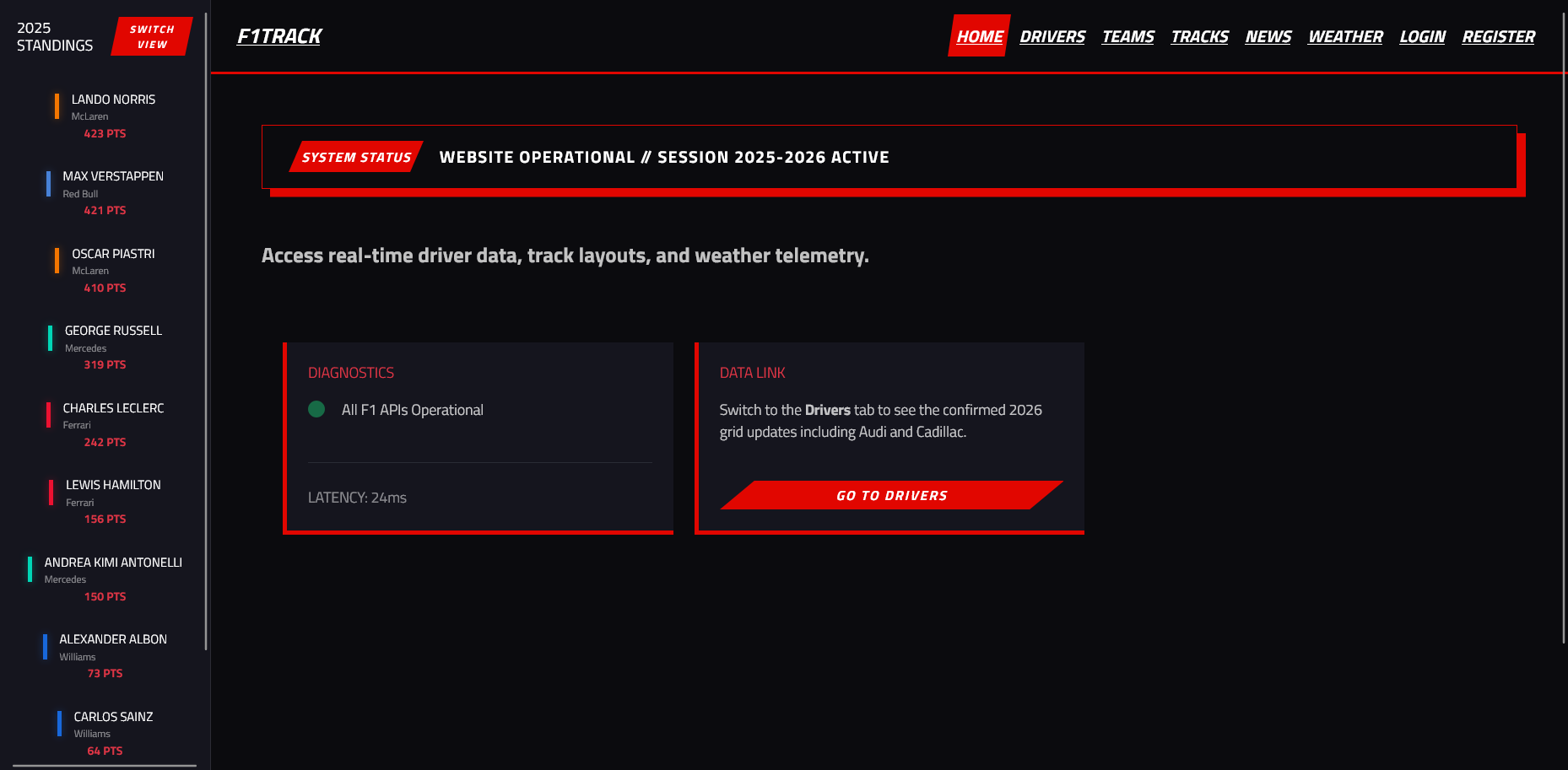Image resolution: width=1568 pixels, height=770 pixels.
Task: Click the page's main vertical scrollbar
Action: 1564,329
